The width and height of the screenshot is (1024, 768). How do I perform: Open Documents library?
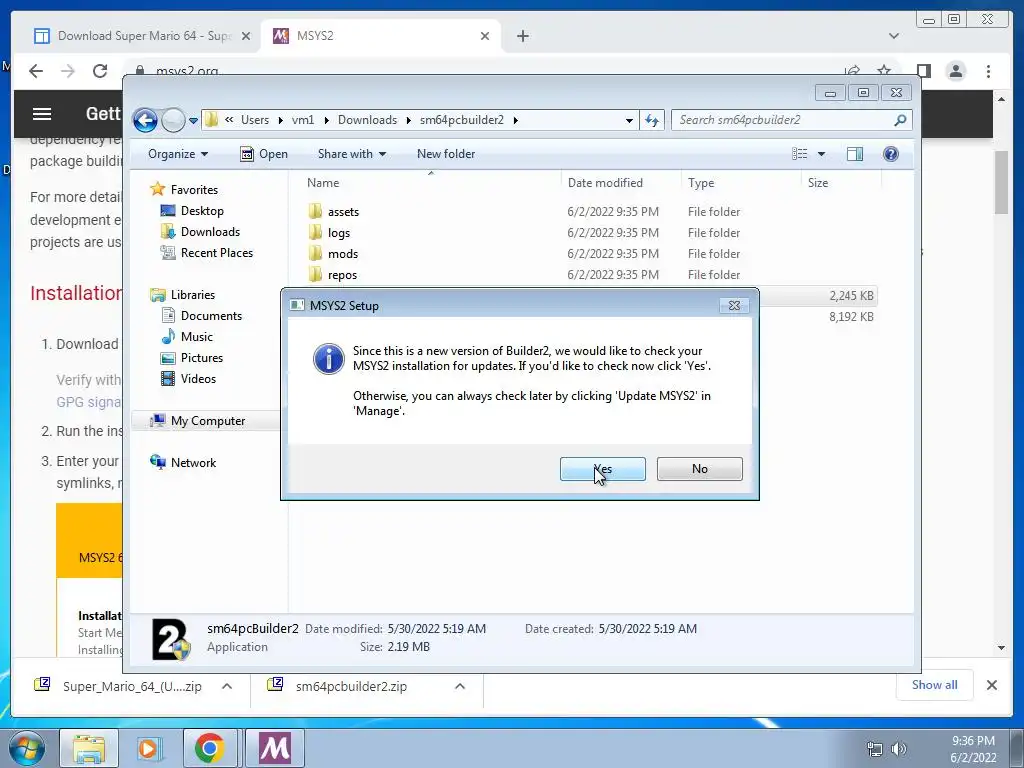pos(211,315)
